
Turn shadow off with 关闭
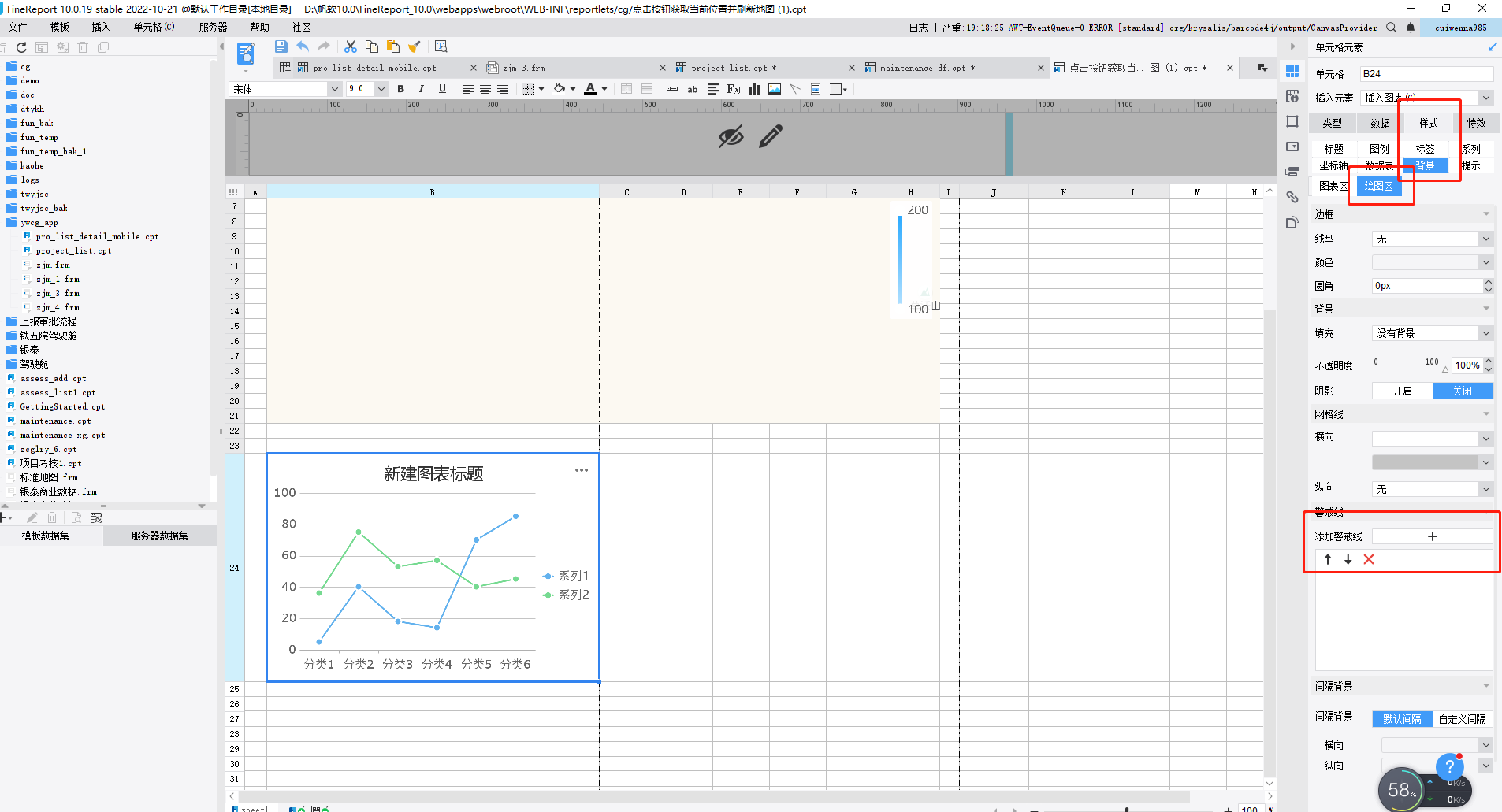[x=1463, y=391]
